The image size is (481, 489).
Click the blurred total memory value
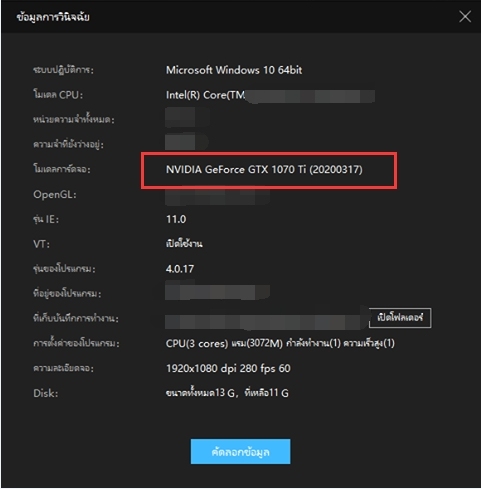pos(187,117)
